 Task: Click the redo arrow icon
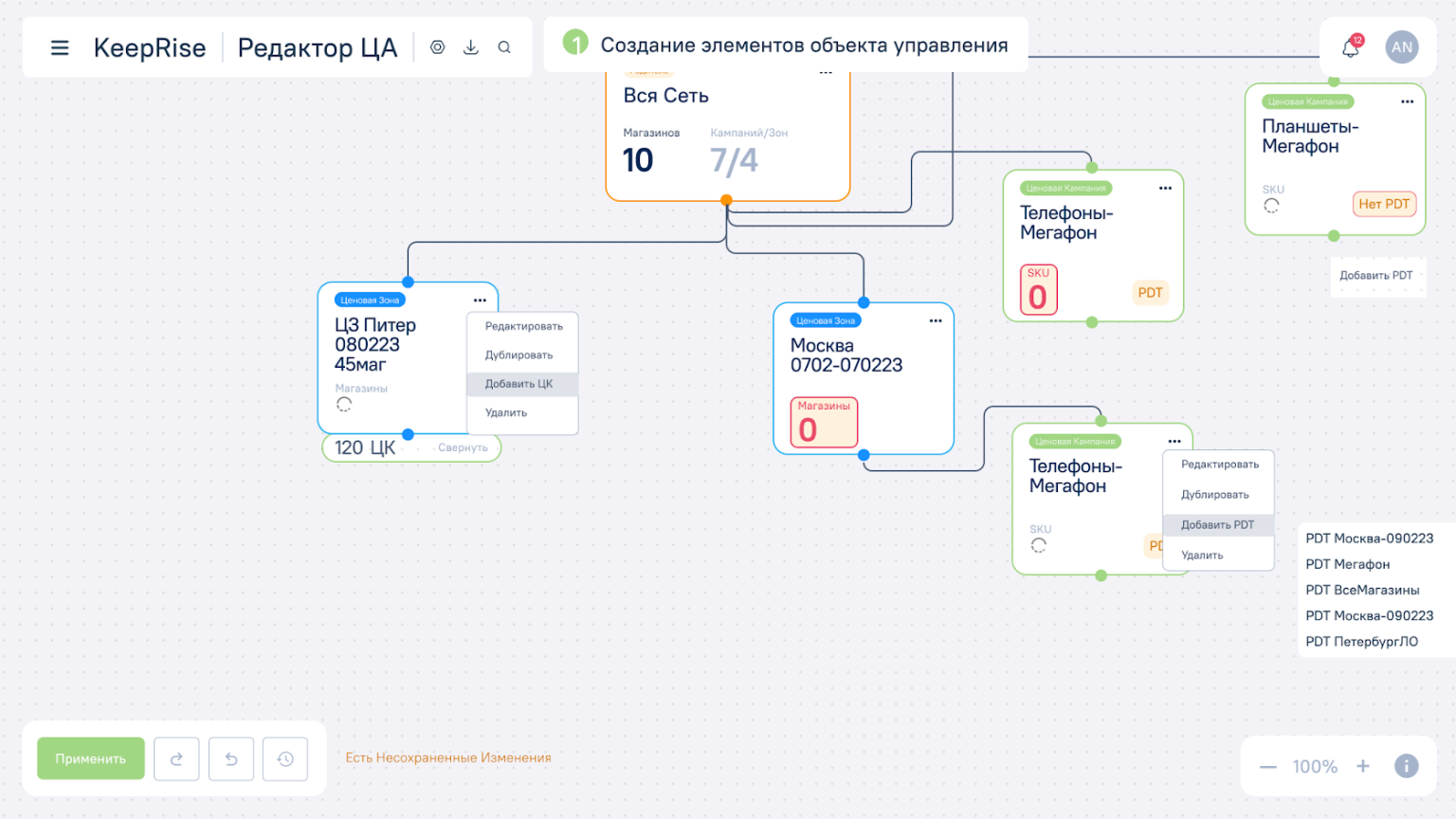[x=176, y=759]
